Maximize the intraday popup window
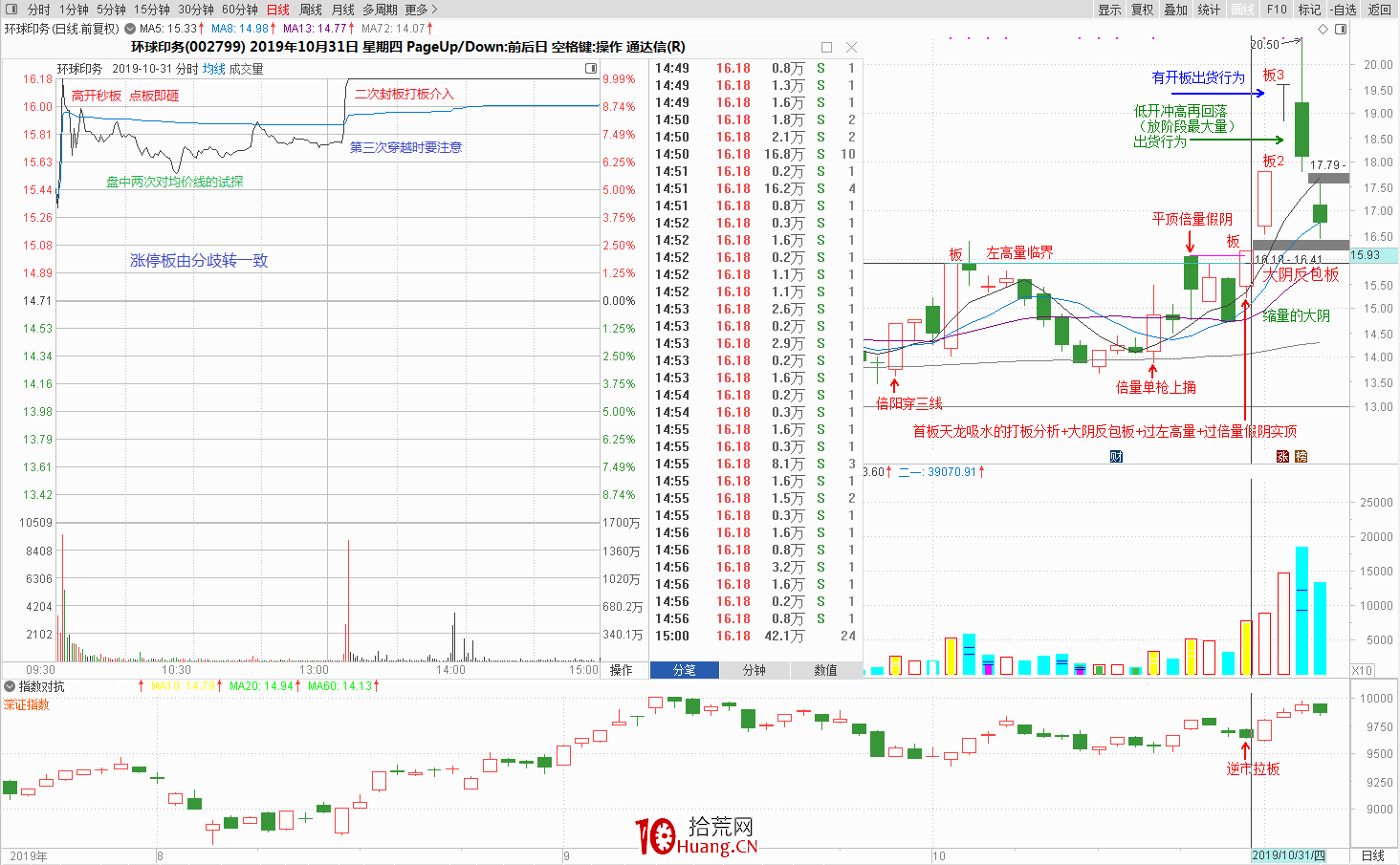 [826, 47]
